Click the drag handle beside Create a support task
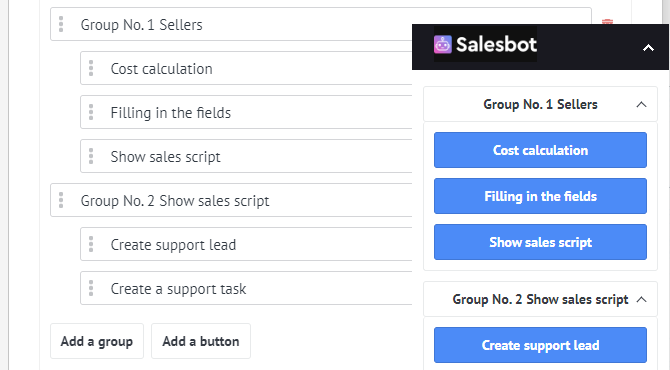The width and height of the screenshot is (670, 370). [91, 288]
